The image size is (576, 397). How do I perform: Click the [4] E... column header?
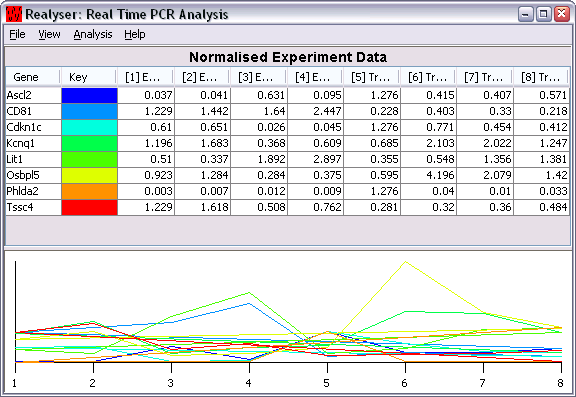click(x=316, y=77)
